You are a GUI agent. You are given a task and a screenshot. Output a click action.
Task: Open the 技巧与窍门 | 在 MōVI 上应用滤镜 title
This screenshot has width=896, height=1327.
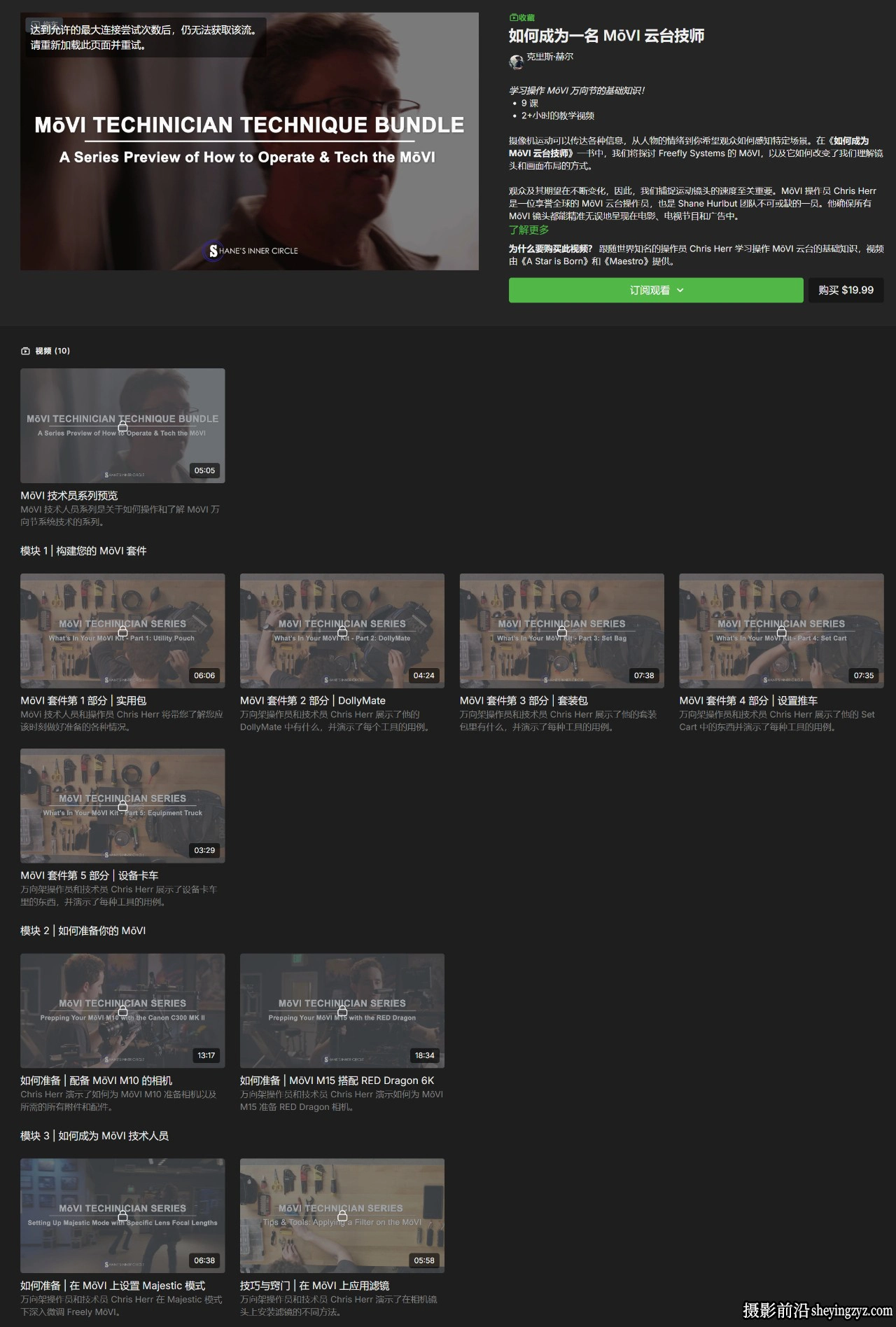coord(315,1286)
